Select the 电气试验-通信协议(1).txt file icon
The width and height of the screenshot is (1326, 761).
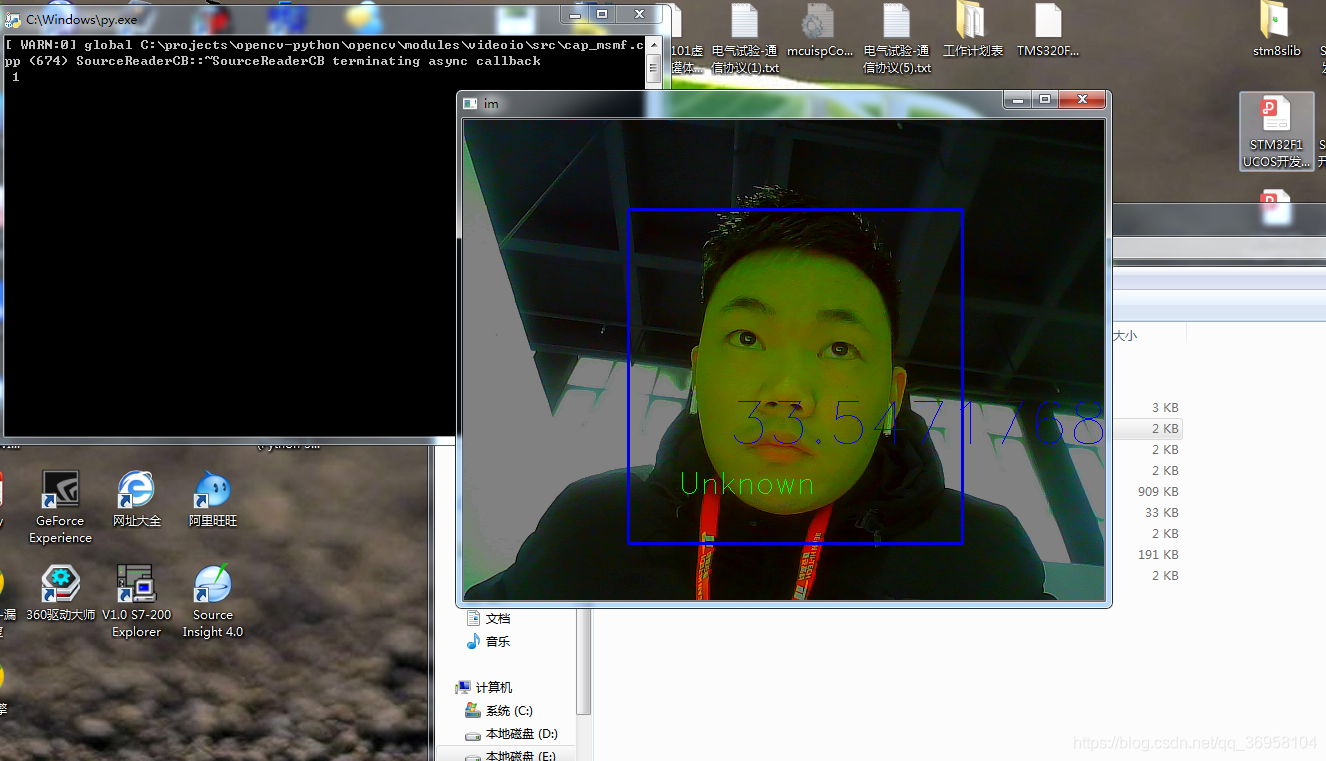[745, 40]
